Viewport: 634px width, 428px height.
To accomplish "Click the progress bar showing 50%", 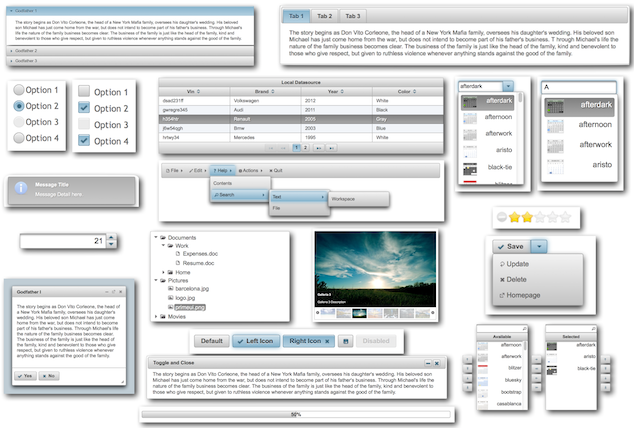I will tap(296, 414).
